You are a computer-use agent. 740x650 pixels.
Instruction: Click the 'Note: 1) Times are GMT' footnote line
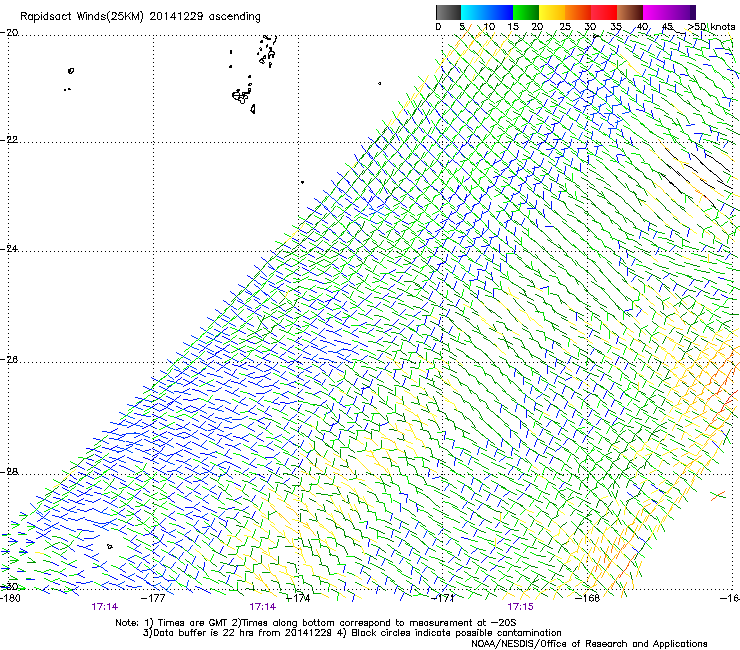(x=316, y=623)
